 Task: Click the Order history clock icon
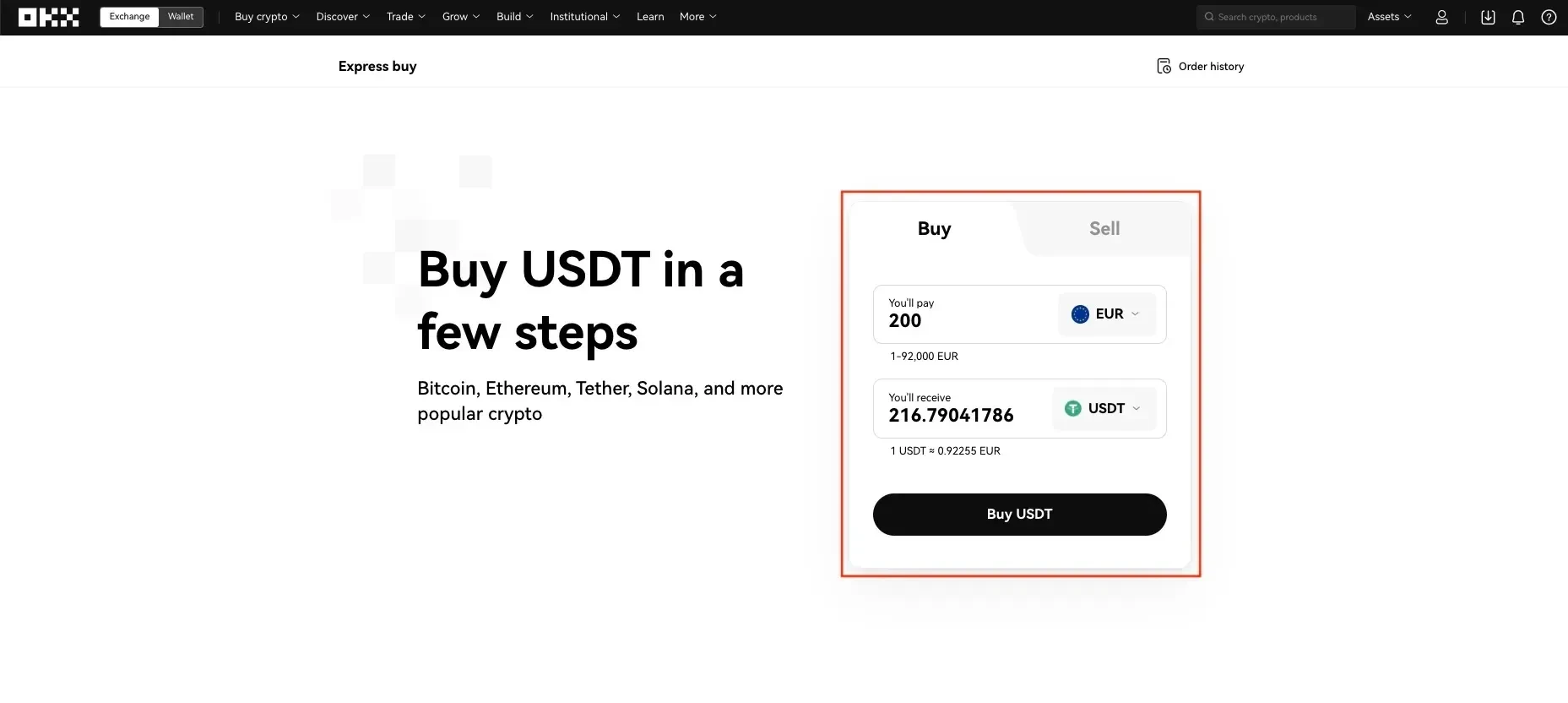pos(1163,66)
